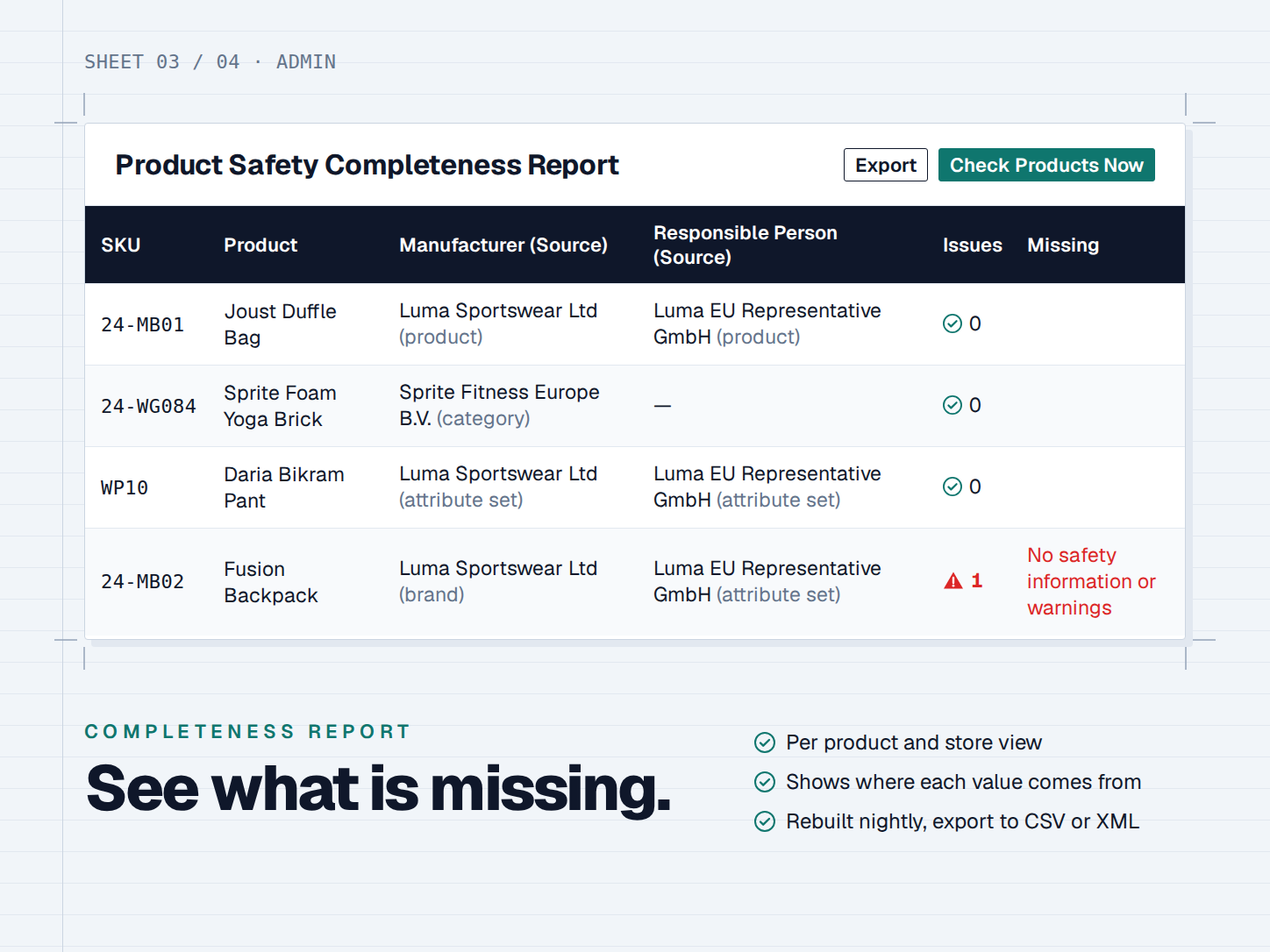Click the dash in Sprite Foam's responsible person cell

click(662, 406)
